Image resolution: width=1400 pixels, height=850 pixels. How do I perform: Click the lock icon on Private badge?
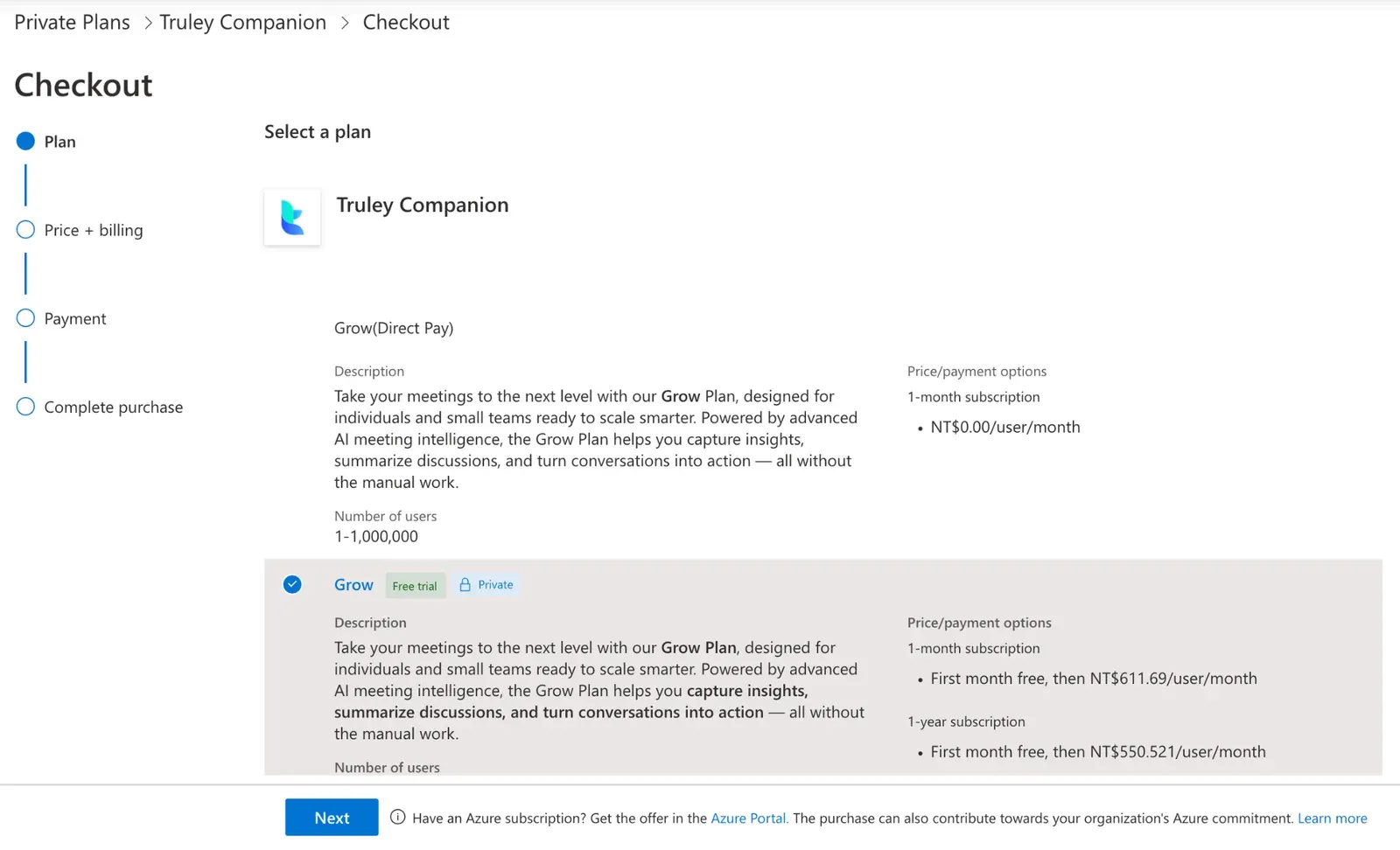pyautogui.click(x=465, y=585)
